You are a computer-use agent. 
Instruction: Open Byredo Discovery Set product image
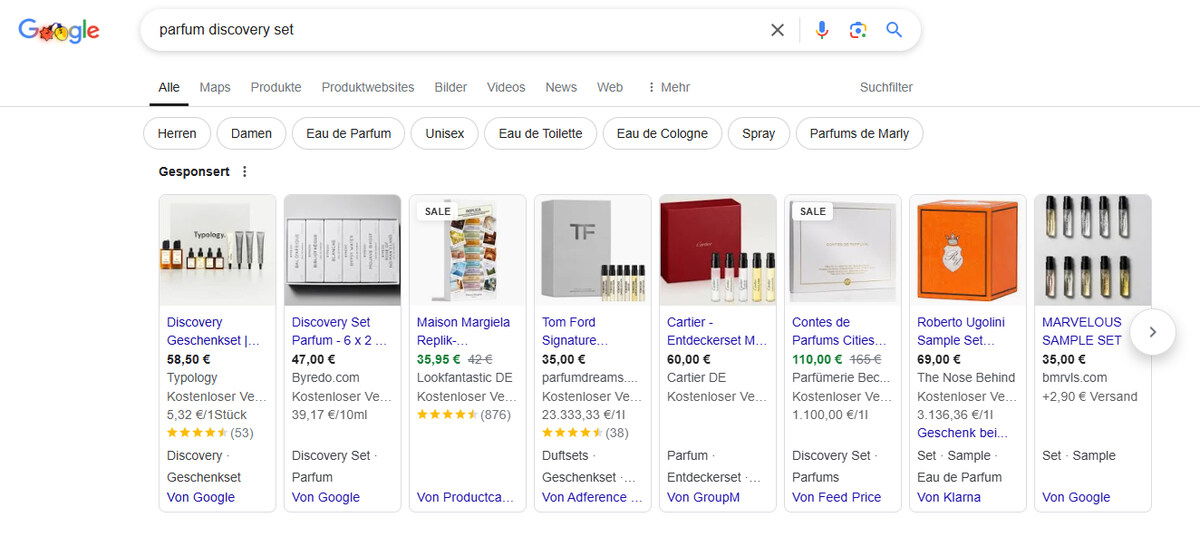tap(342, 250)
